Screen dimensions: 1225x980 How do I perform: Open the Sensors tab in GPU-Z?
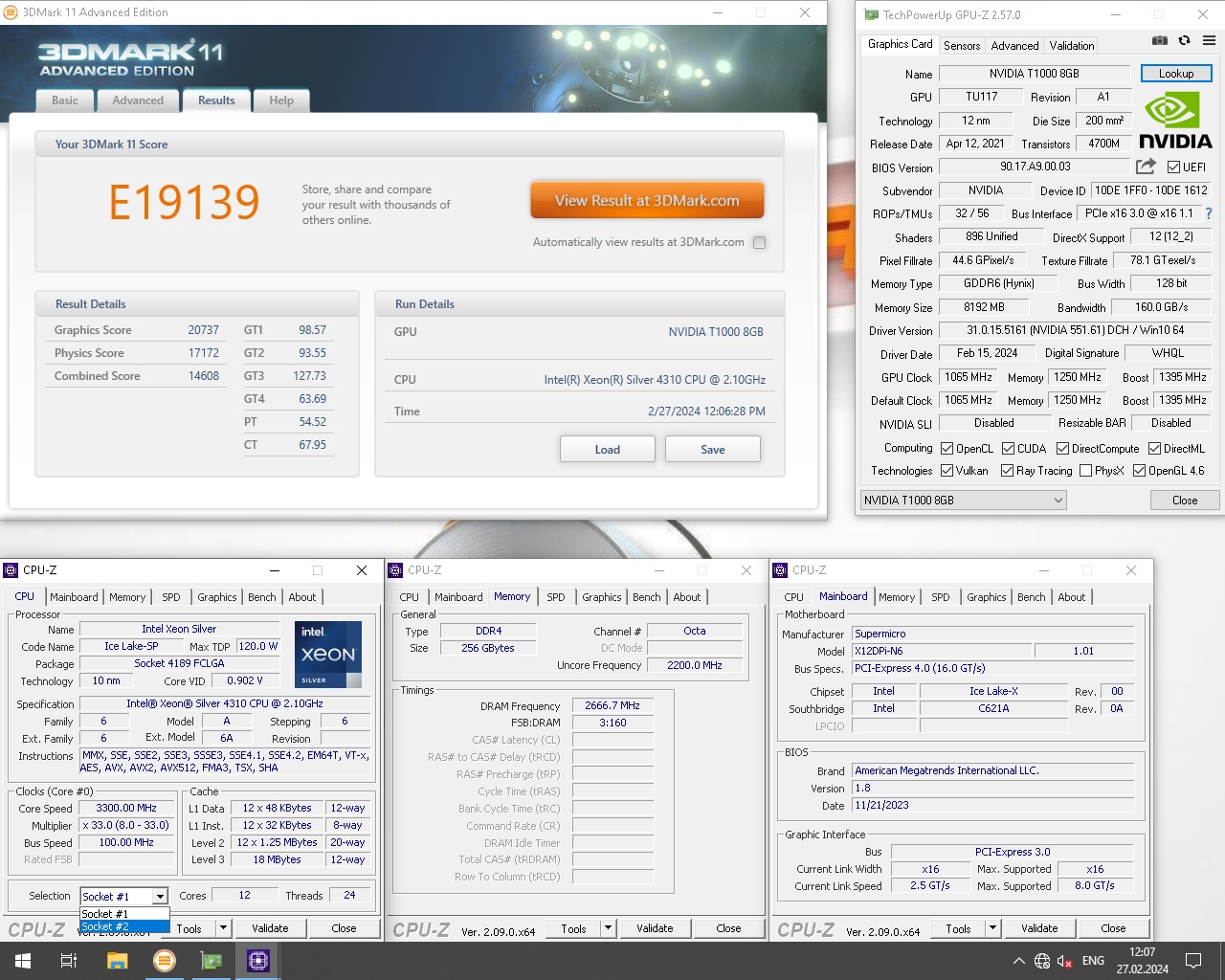tap(962, 46)
